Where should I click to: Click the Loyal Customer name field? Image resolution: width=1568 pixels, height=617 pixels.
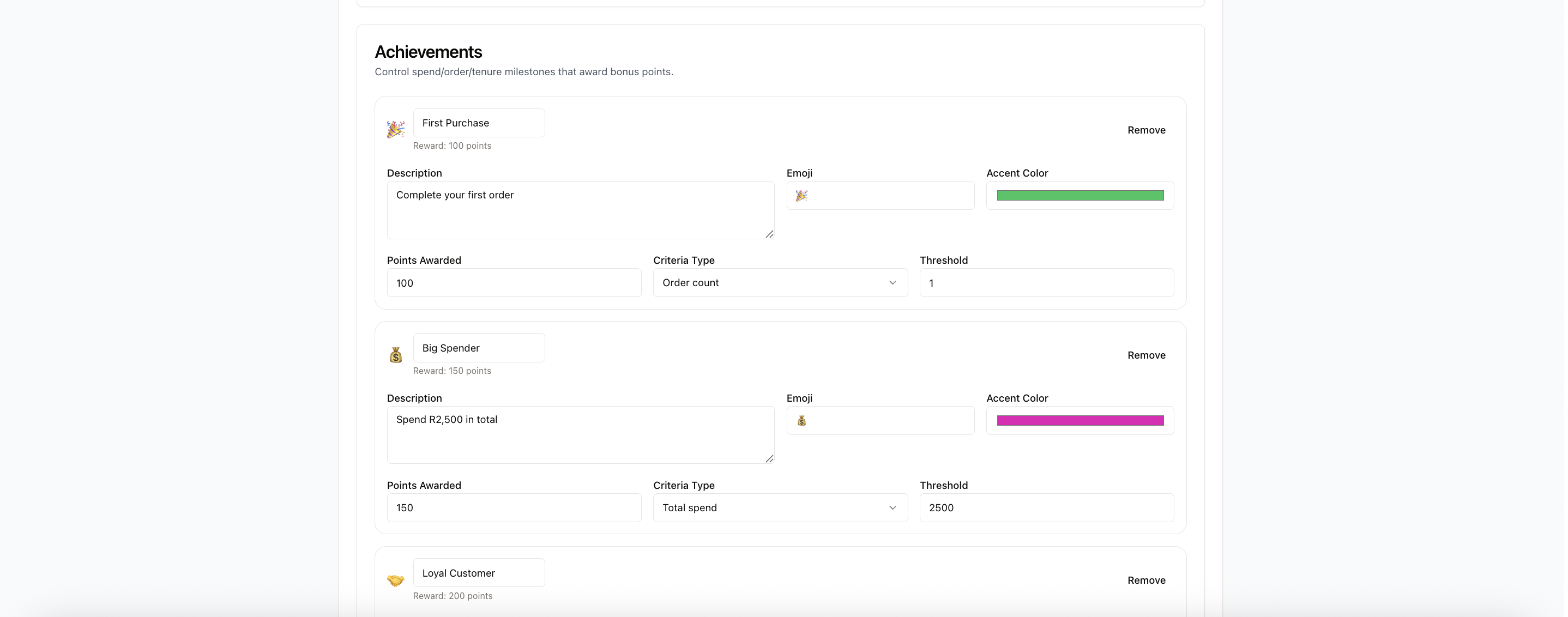click(479, 573)
